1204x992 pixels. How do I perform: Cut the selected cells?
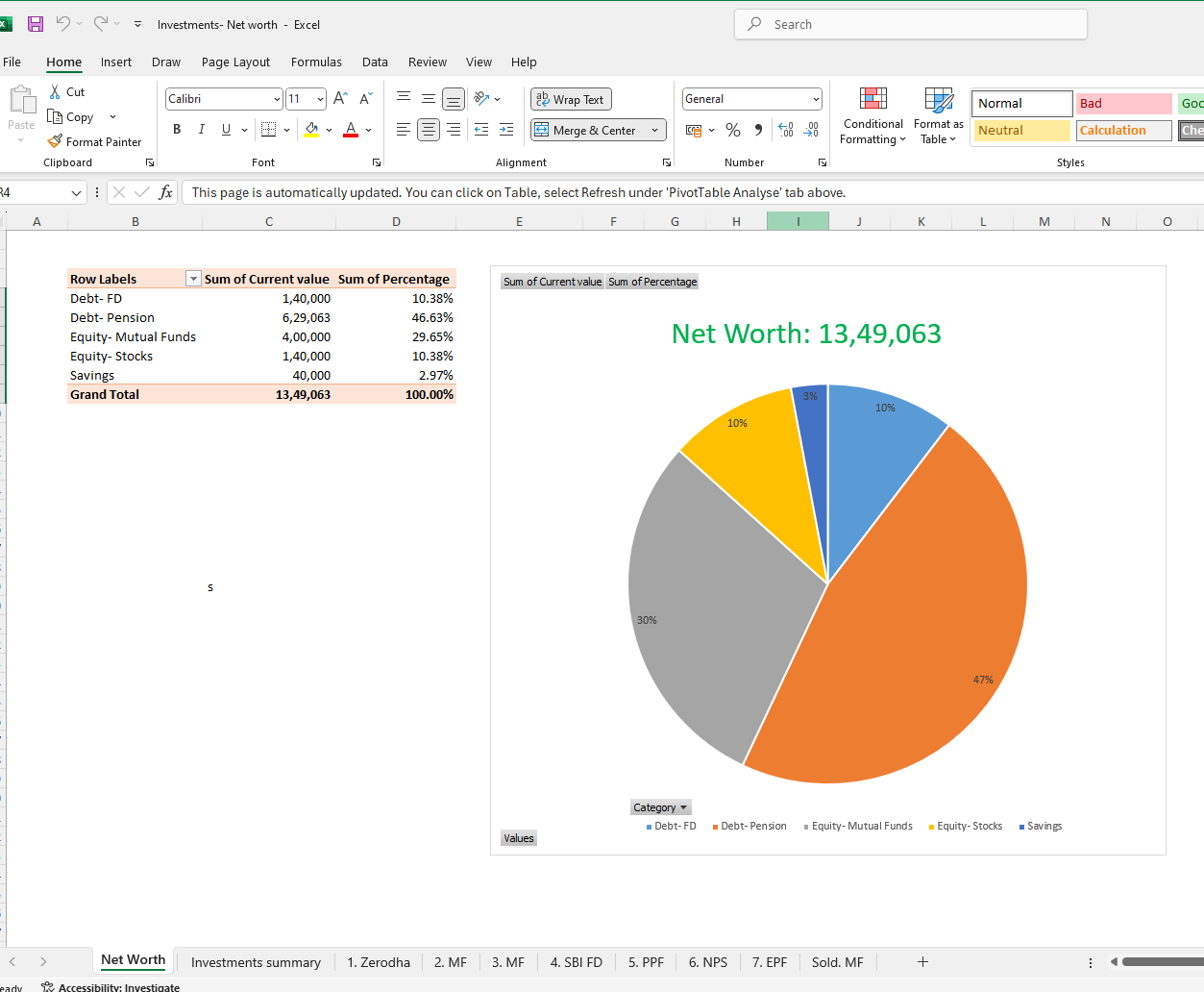coord(67,91)
